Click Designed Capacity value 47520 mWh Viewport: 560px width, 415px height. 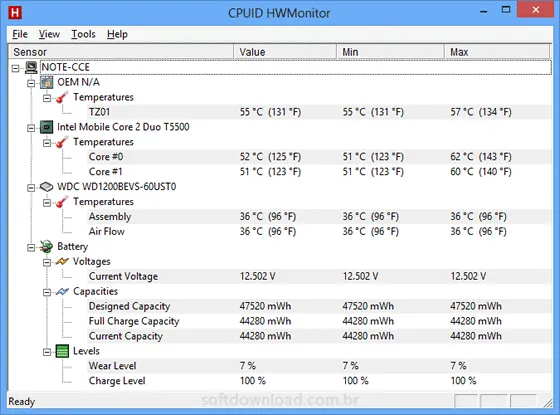[265, 306]
